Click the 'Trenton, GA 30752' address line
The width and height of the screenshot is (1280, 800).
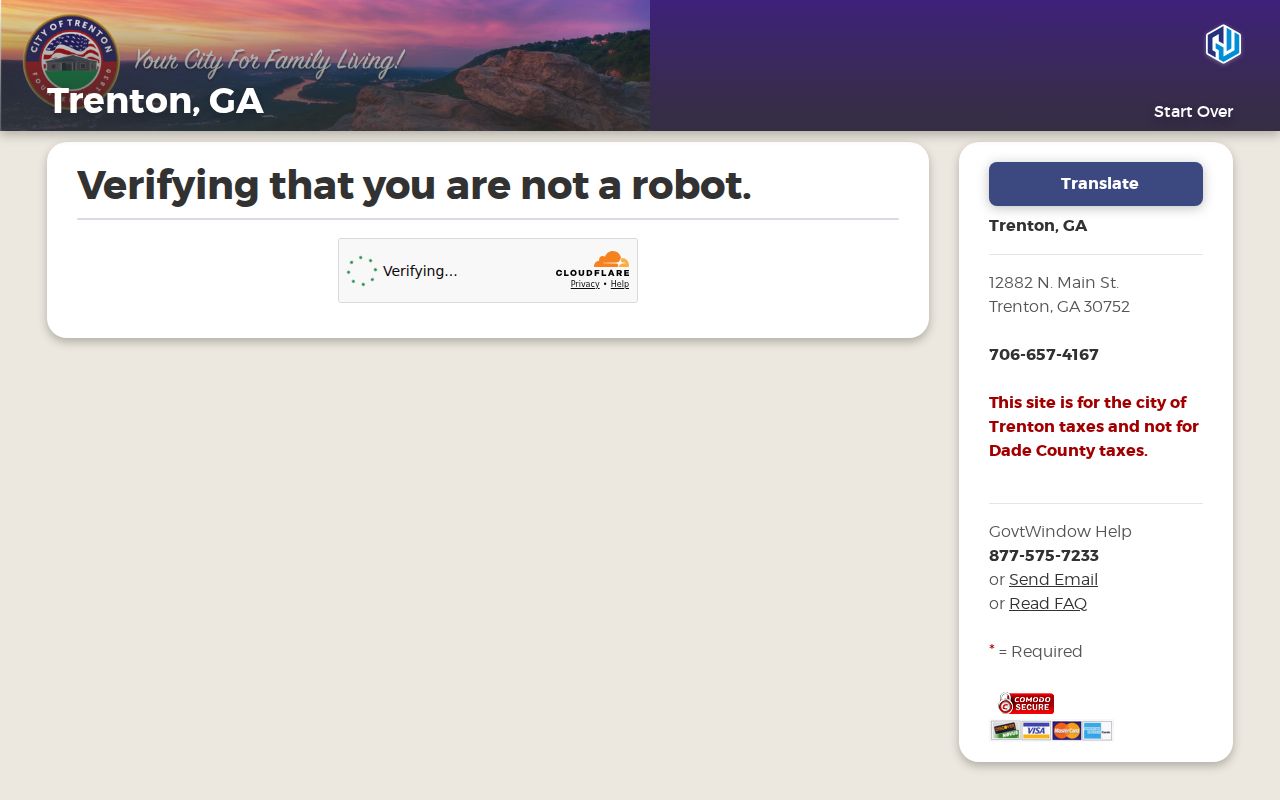[1059, 307]
